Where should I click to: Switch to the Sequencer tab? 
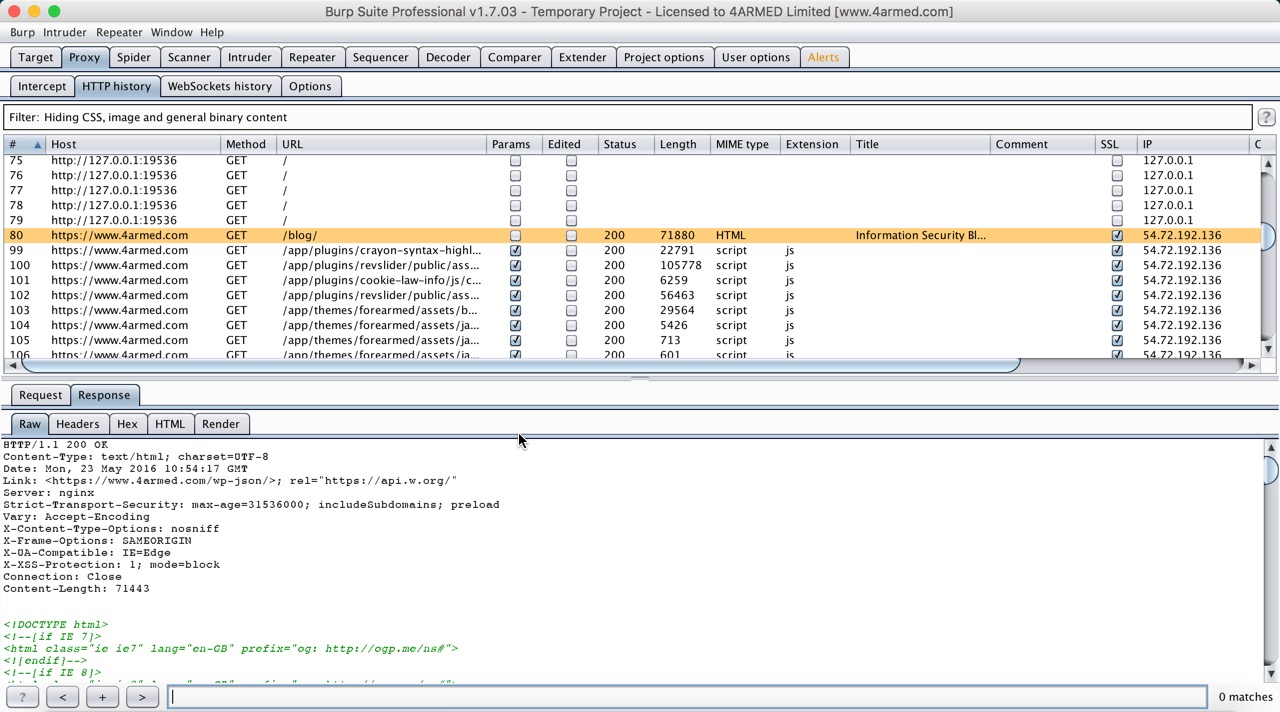click(381, 57)
